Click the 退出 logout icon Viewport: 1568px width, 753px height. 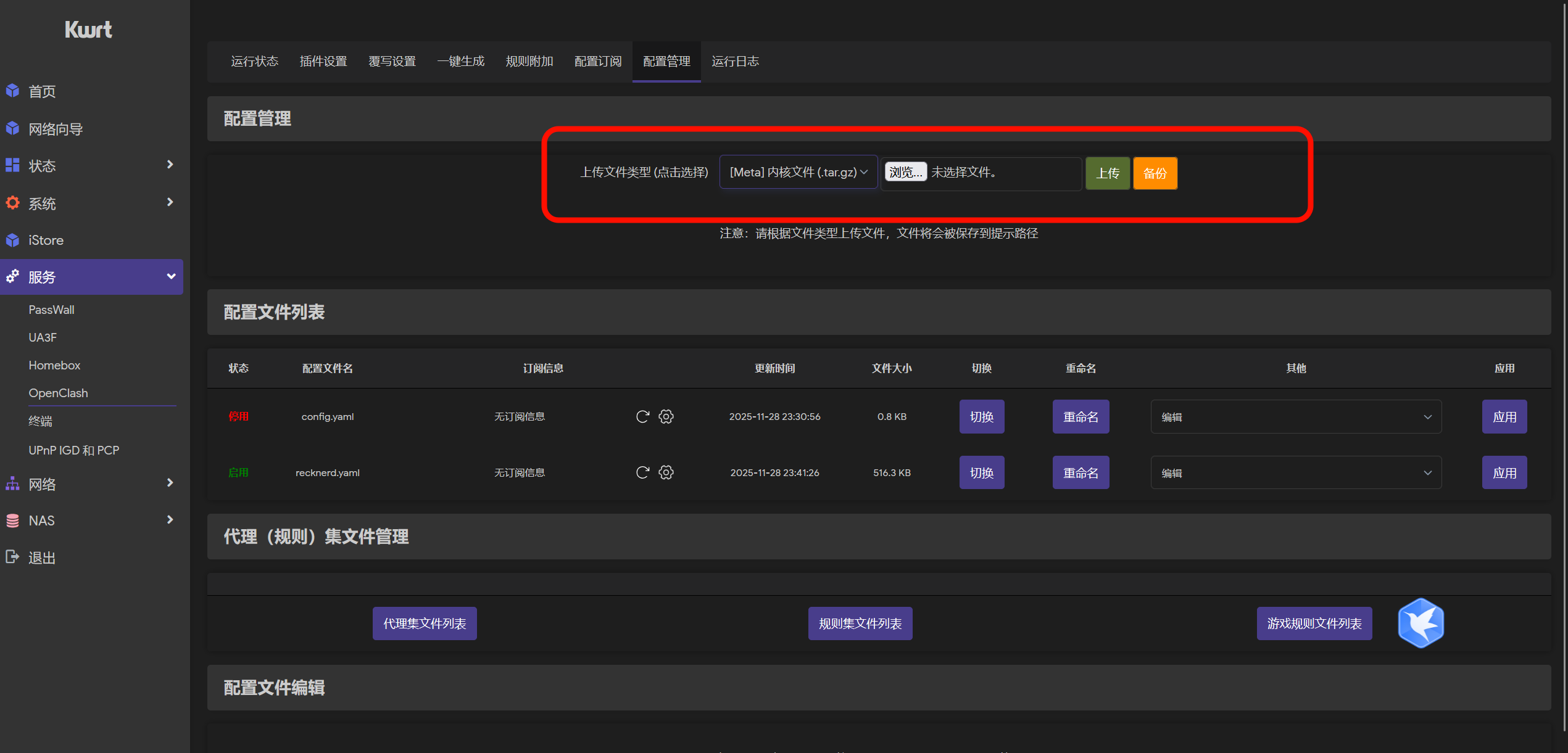[x=12, y=557]
